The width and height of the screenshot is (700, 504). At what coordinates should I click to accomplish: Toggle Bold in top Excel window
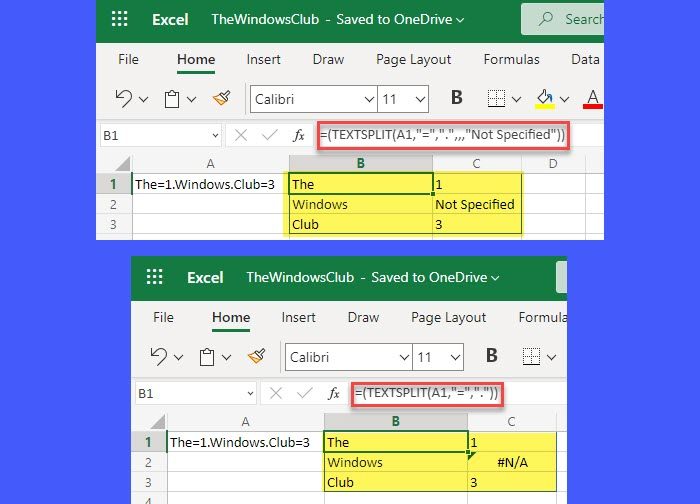pos(457,98)
